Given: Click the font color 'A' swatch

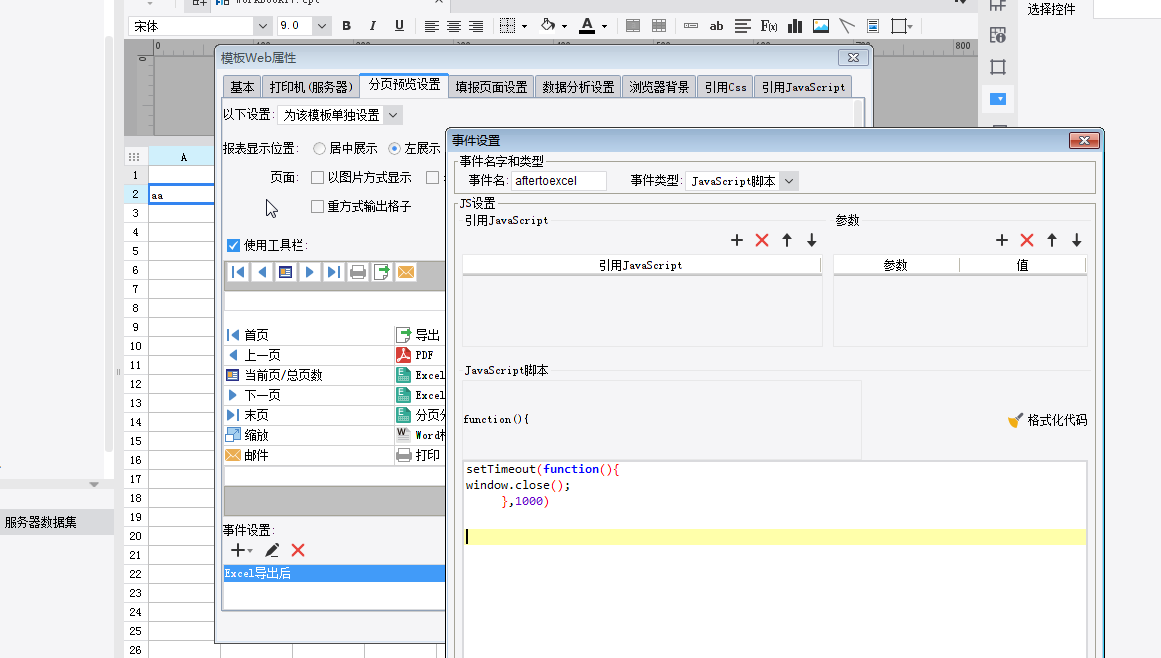Looking at the screenshot, I should (587, 26).
